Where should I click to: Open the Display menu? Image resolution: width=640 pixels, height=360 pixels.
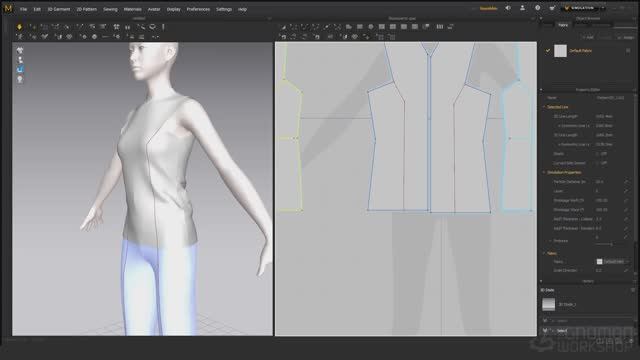tap(173, 9)
